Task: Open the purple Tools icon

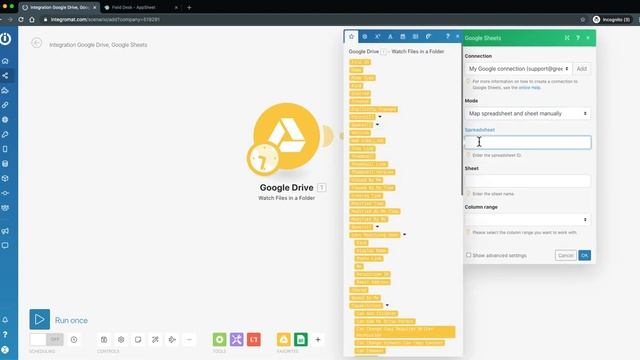Action: tap(237, 340)
